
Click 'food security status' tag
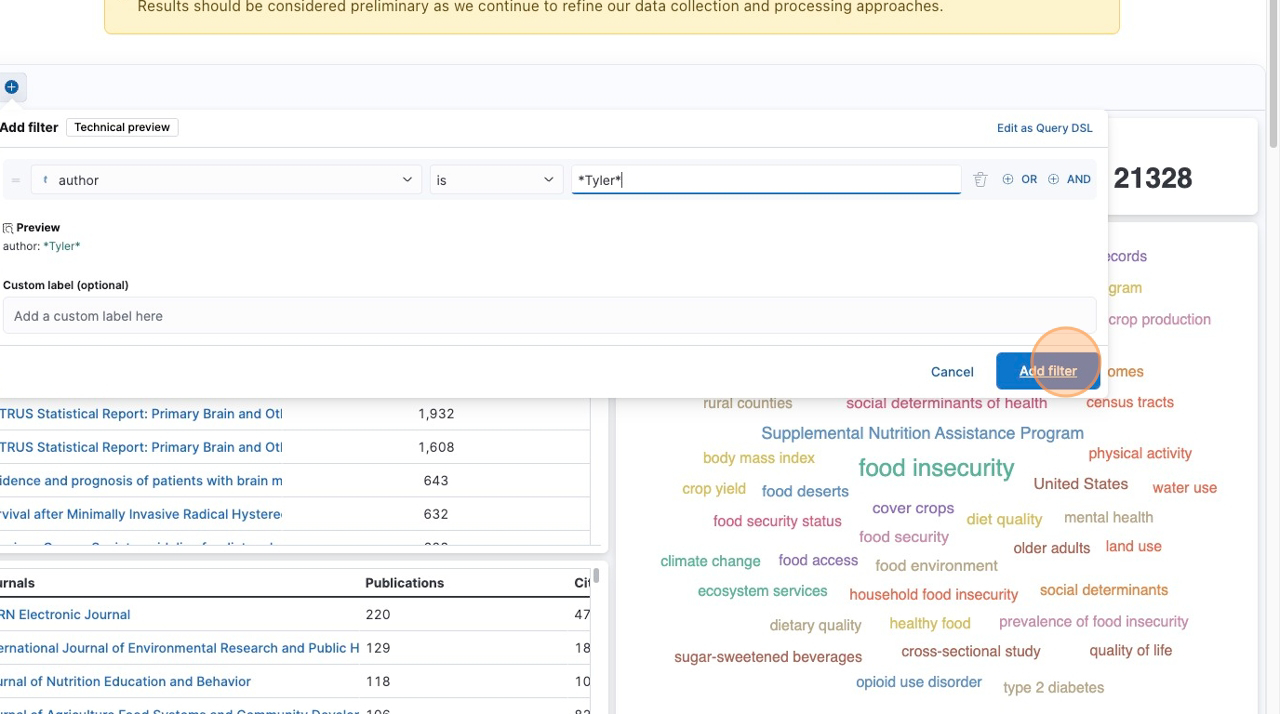[x=777, y=521]
